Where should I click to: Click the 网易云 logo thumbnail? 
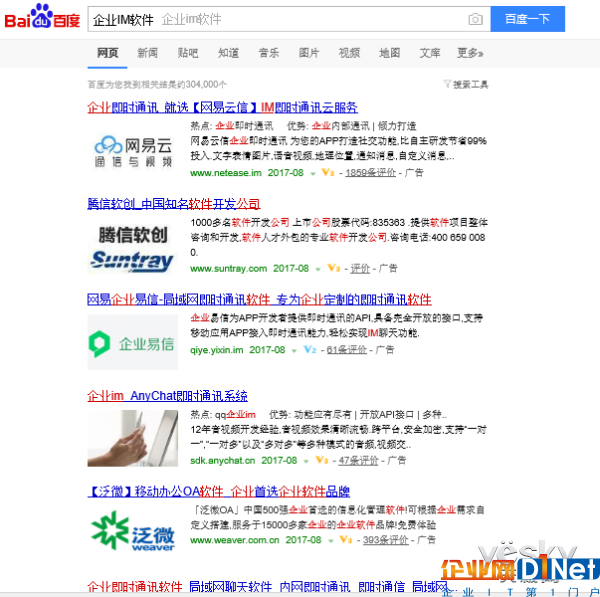tap(133, 151)
